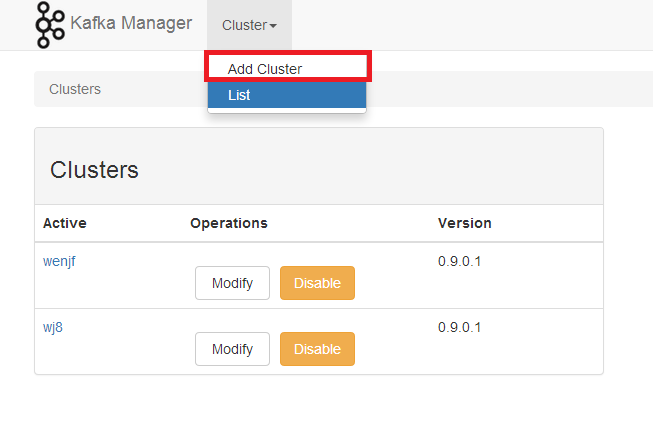Viewport: 666px width, 428px height.
Task: Click the Version column header
Action: 464,222
